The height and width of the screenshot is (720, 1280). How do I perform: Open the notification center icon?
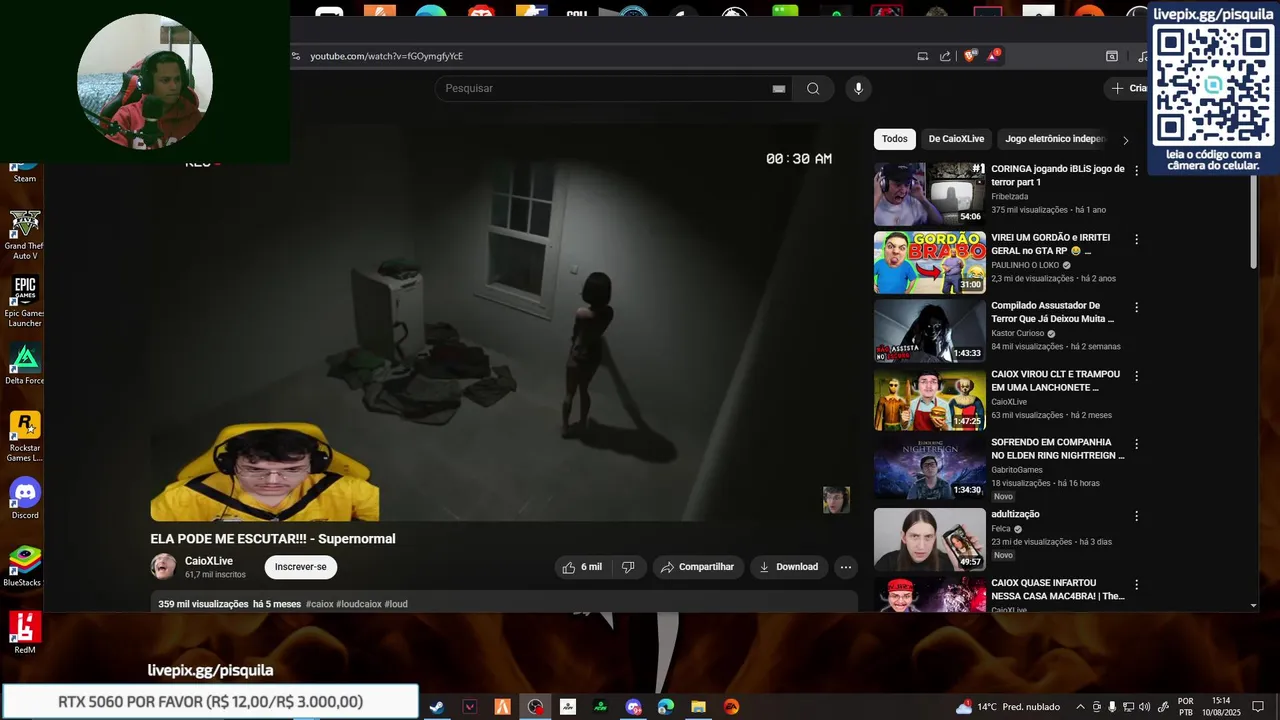click(x=1258, y=707)
